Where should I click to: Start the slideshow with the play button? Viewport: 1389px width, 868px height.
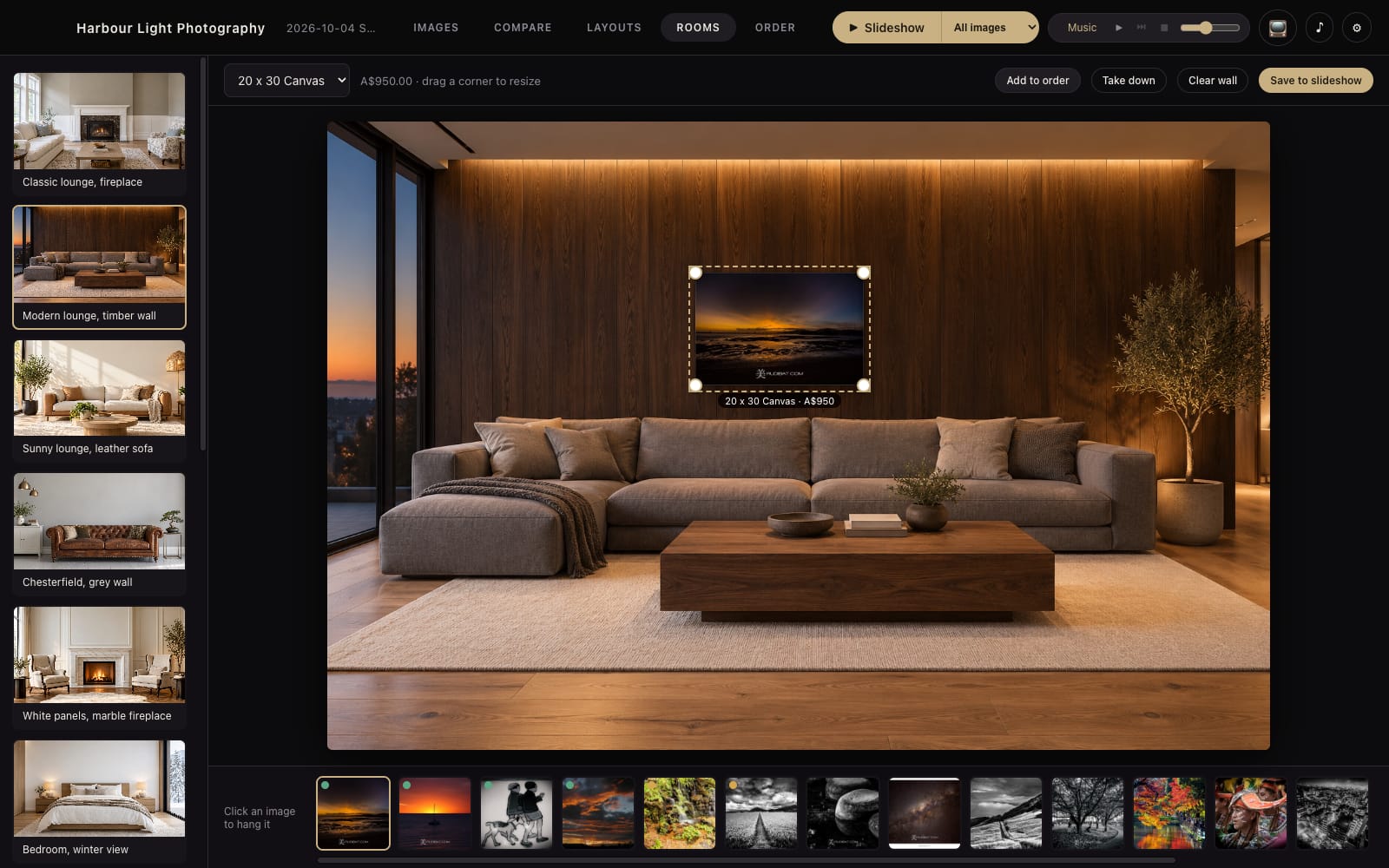point(886,28)
